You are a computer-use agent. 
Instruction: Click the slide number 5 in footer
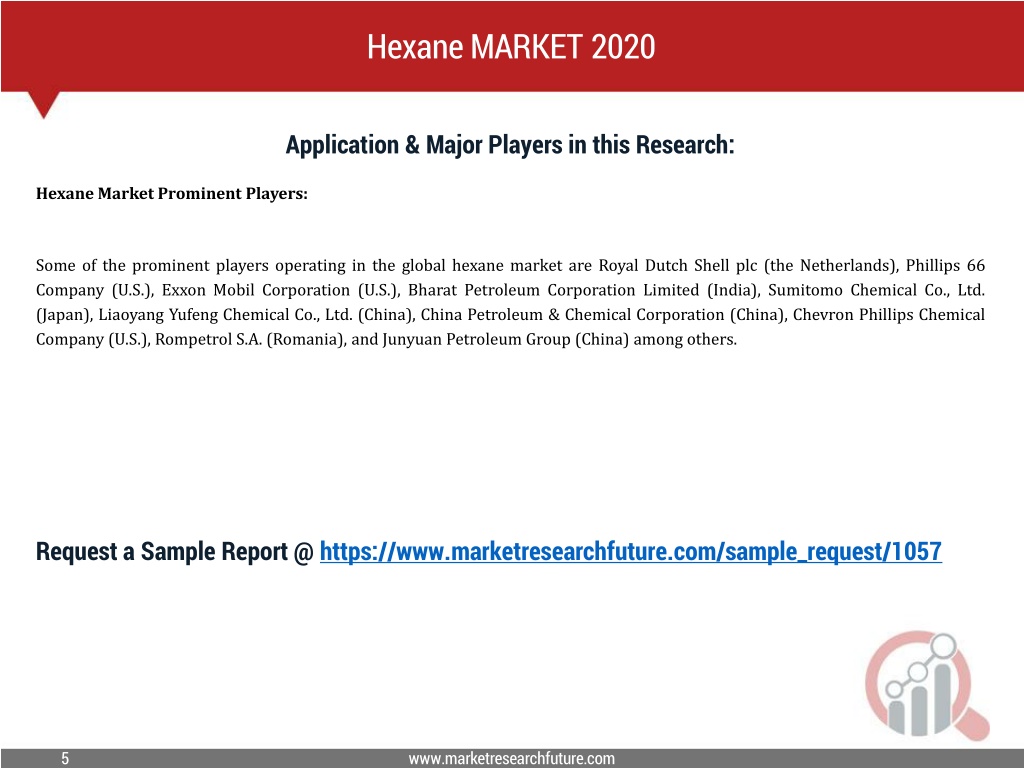click(x=65, y=758)
